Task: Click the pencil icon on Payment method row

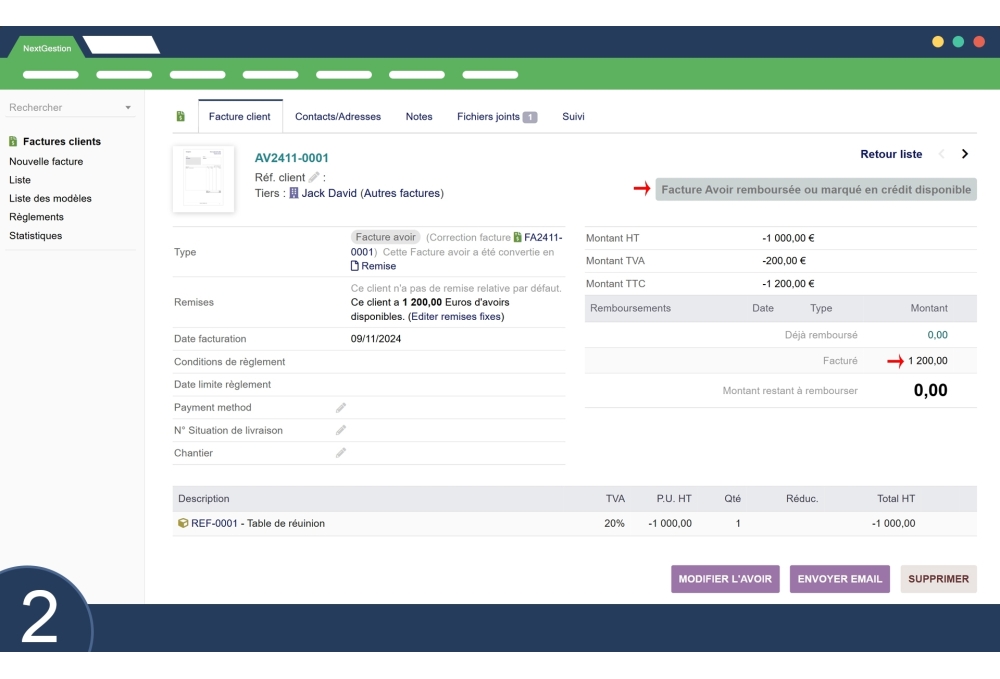Action: coord(340,407)
